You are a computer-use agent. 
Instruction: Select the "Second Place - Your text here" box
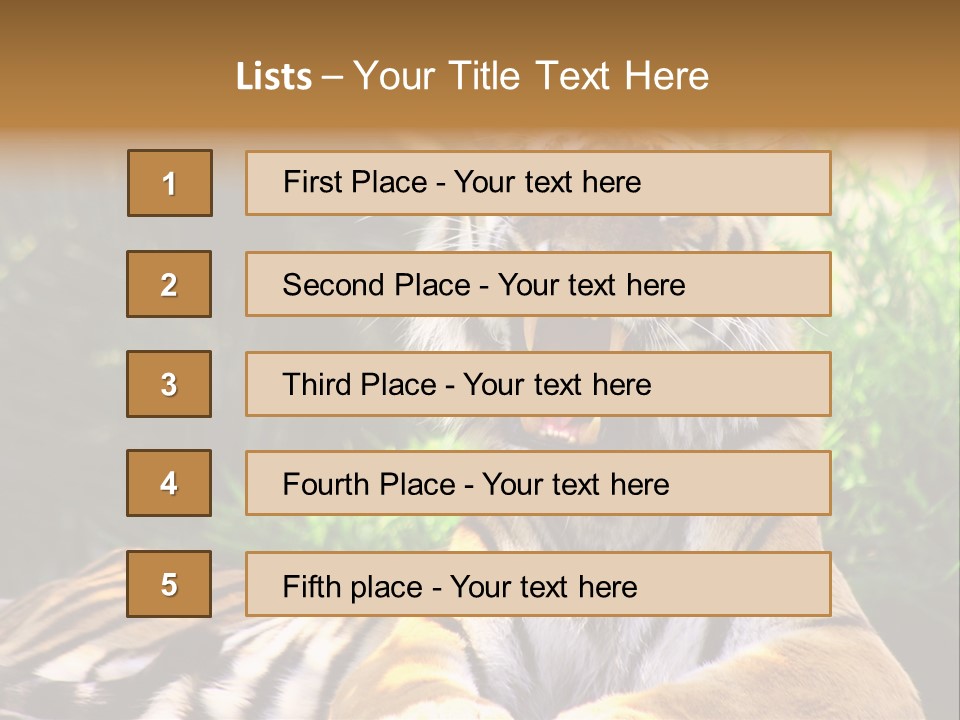pyautogui.click(x=538, y=284)
